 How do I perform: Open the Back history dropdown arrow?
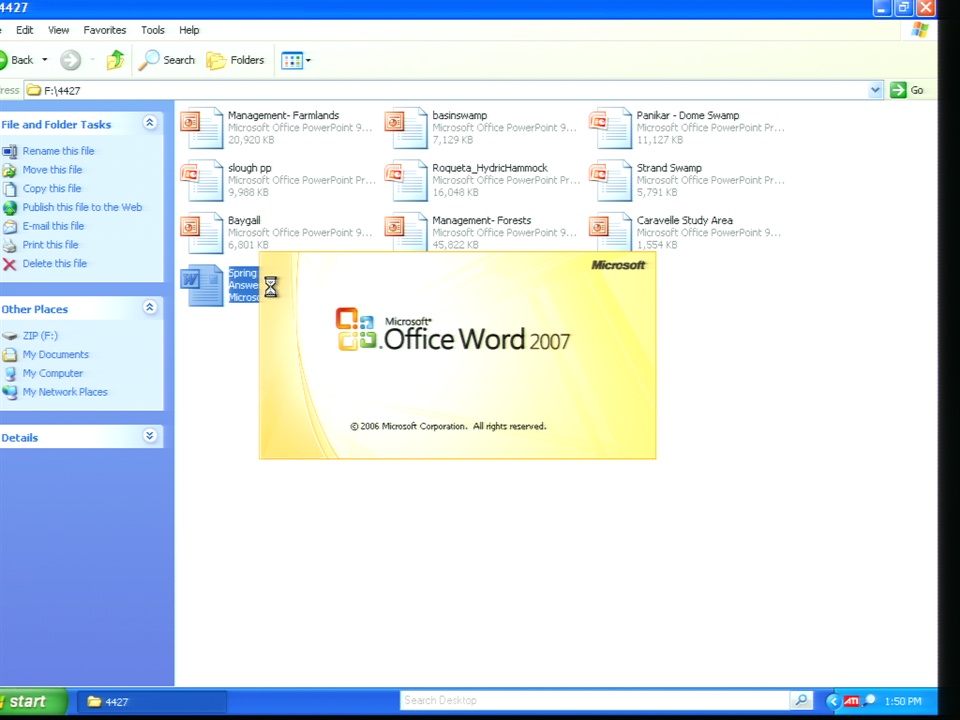[45, 60]
